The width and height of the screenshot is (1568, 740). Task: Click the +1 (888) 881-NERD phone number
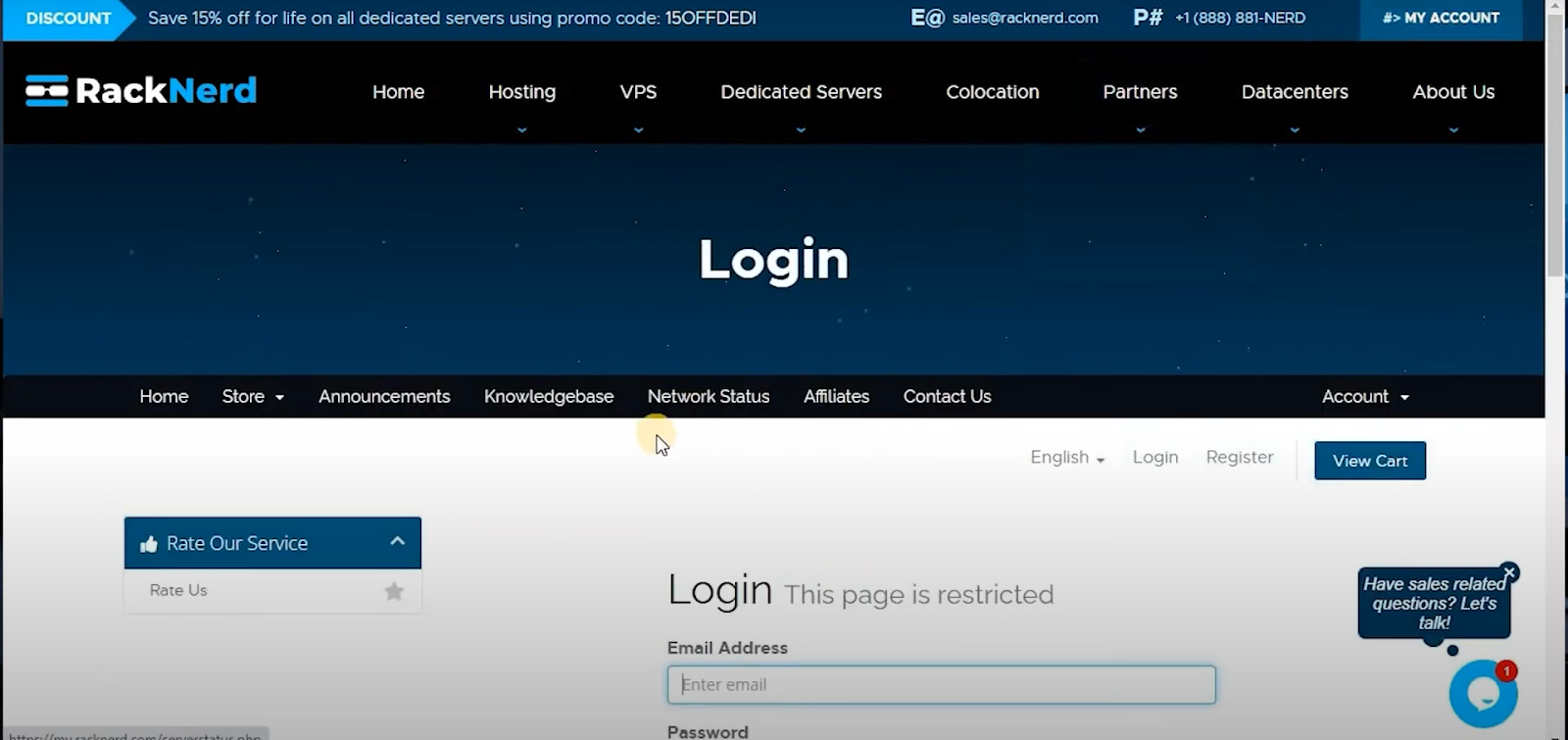click(x=1240, y=18)
